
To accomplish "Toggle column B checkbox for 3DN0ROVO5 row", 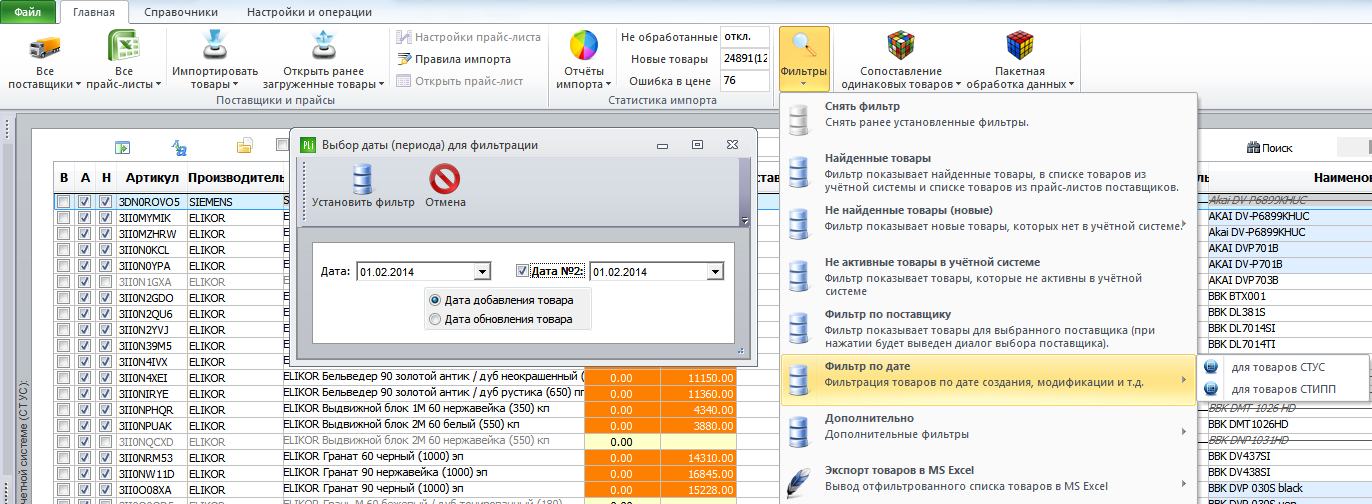I will pos(64,202).
